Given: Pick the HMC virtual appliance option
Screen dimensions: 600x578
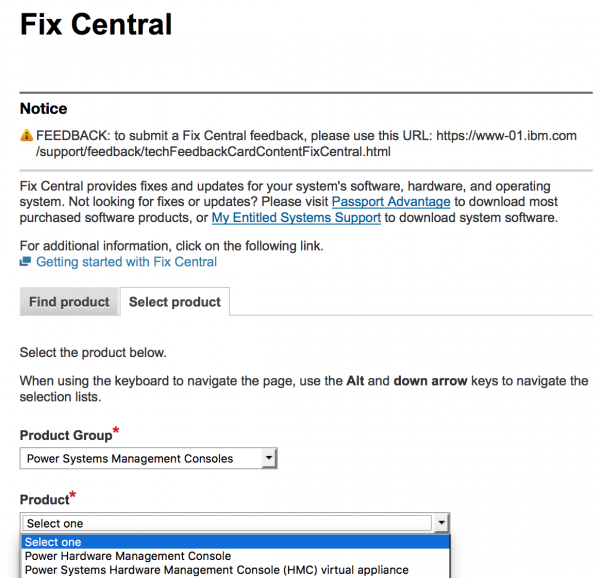Looking at the screenshot, I should tap(216, 570).
